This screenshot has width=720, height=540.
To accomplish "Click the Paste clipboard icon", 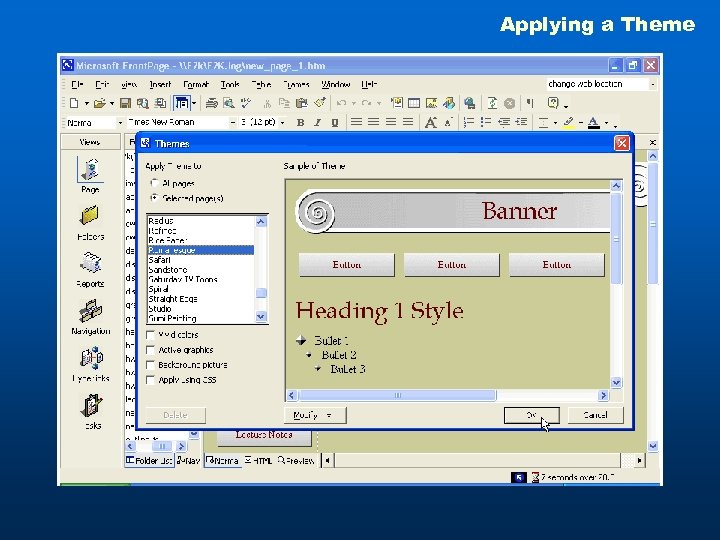I will point(302,103).
